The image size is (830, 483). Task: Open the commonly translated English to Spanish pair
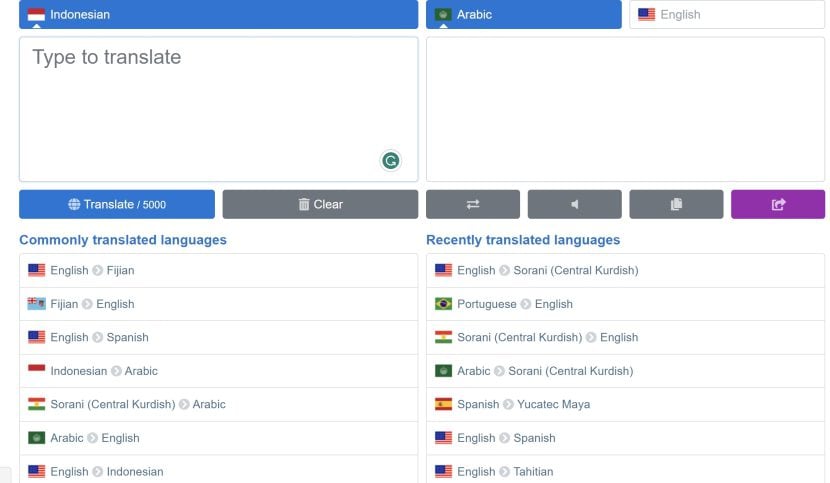(x=218, y=337)
